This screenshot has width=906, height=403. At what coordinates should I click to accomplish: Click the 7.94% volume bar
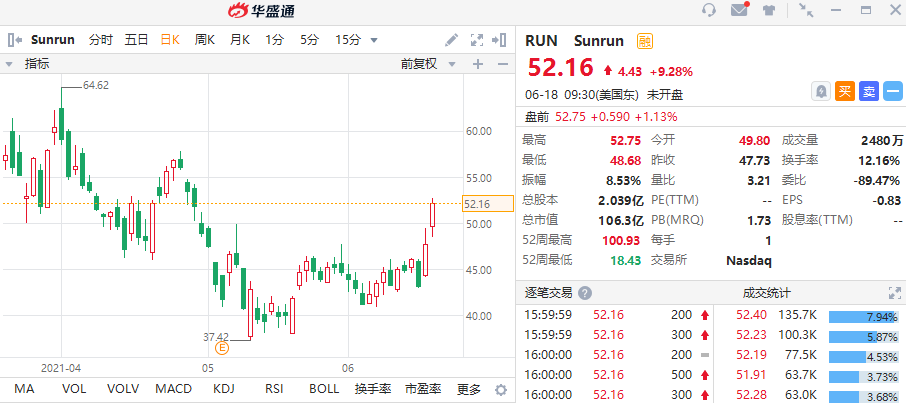tap(863, 317)
